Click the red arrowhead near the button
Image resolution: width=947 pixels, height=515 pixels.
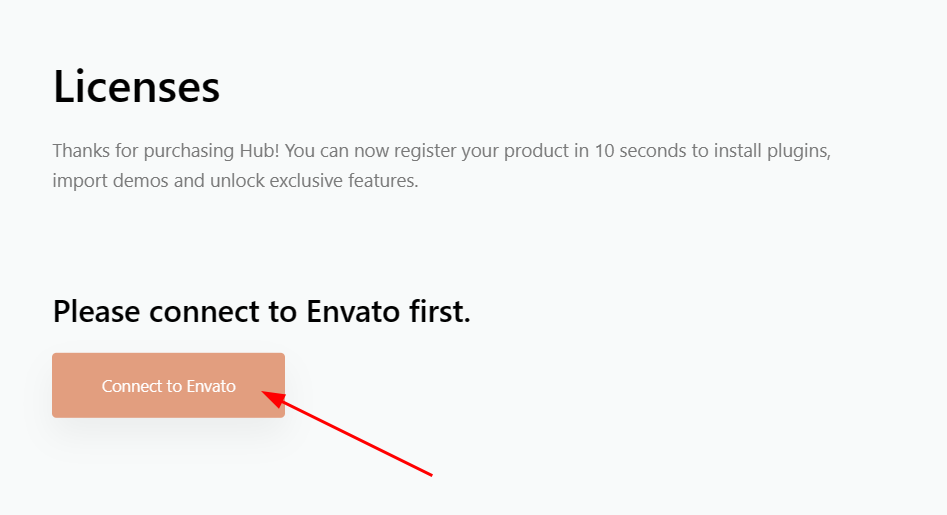pyautogui.click(x=268, y=395)
